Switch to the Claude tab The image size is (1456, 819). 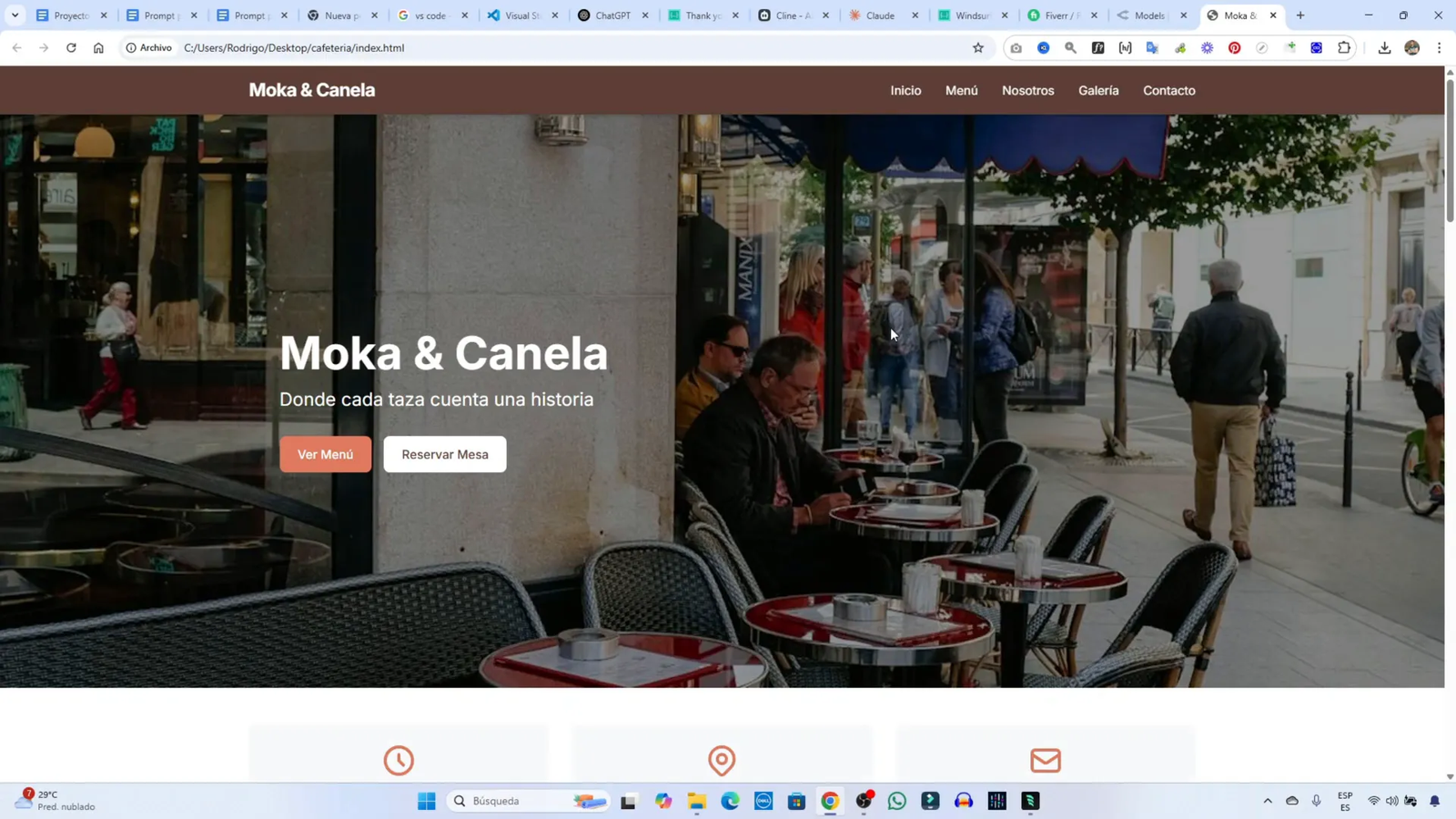[879, 15]
